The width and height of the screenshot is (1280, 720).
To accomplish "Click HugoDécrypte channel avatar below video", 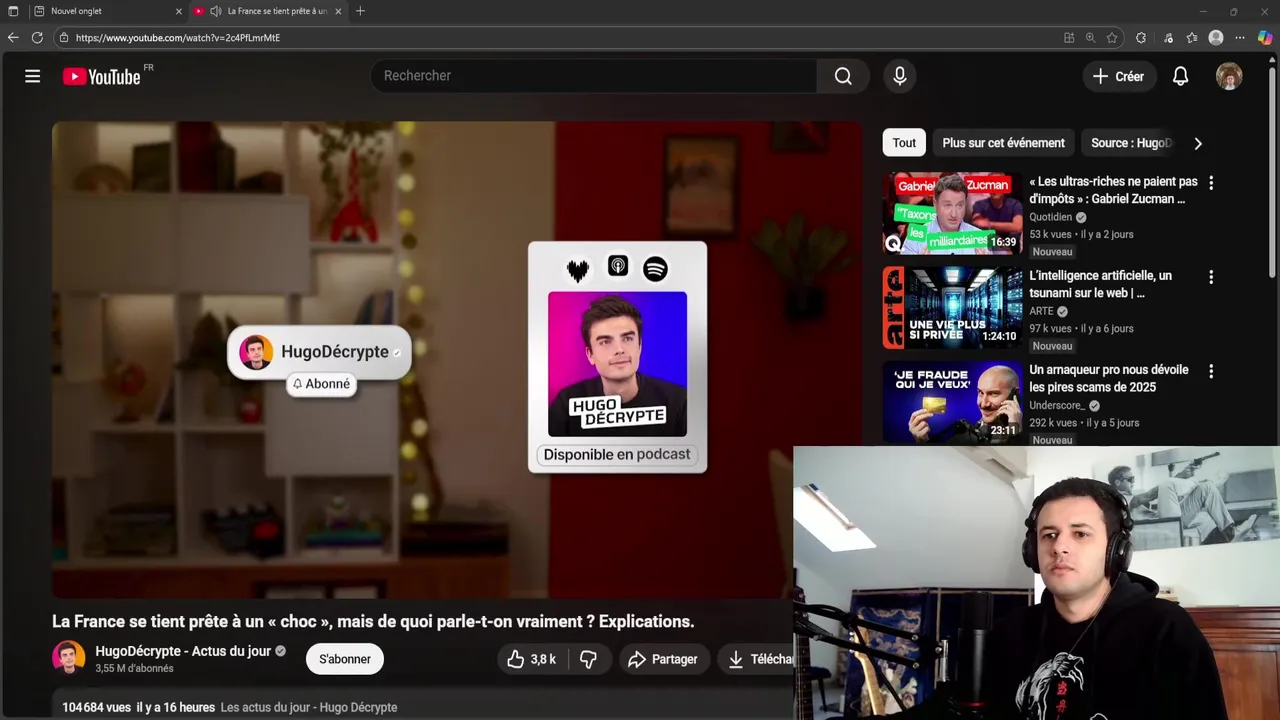I will click(69, 658).
